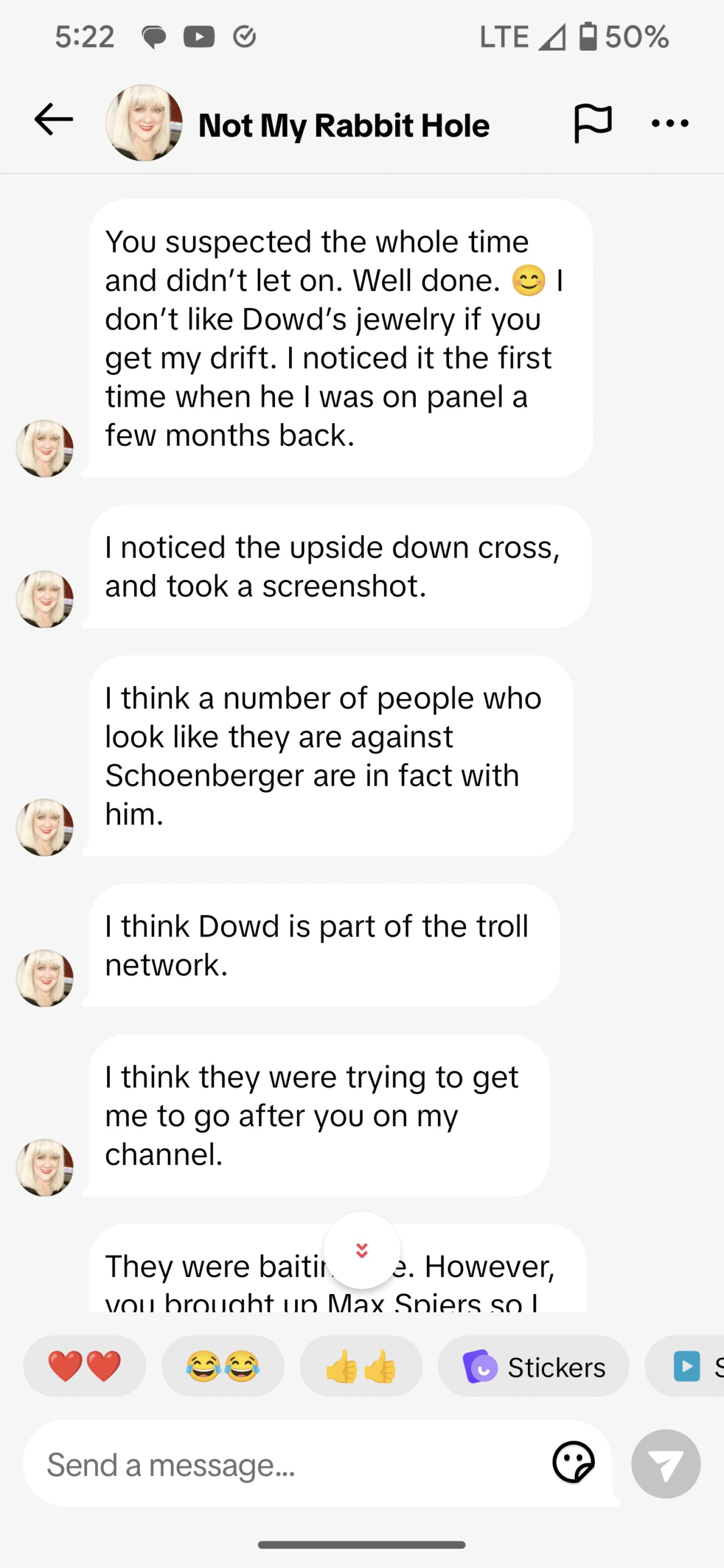
Task: Tap the chat notification icon in status bar
Action: [x=154, y=37]
